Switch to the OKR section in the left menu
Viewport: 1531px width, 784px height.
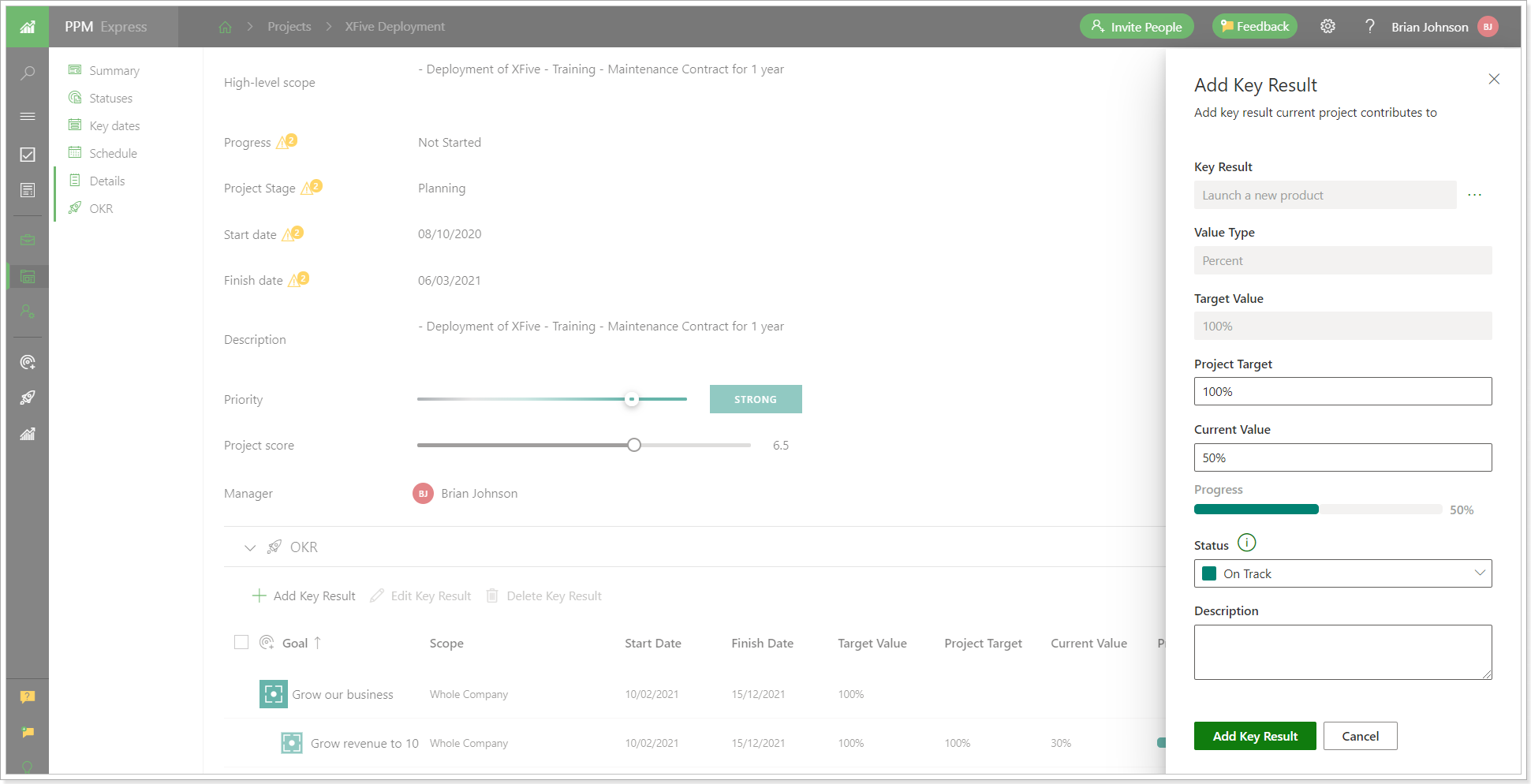tap(99, 207)
